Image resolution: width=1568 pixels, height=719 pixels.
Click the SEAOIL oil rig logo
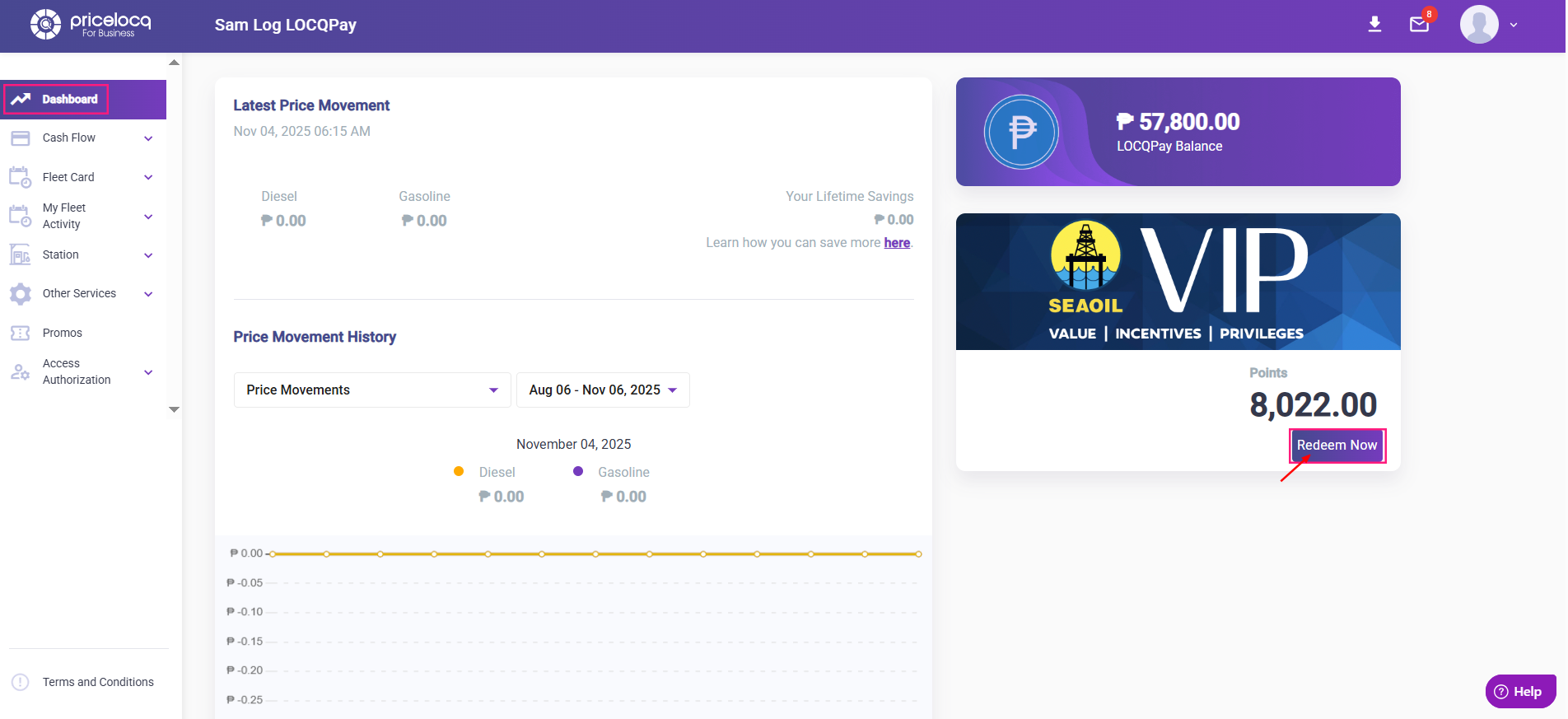(x=1085, y=255)
